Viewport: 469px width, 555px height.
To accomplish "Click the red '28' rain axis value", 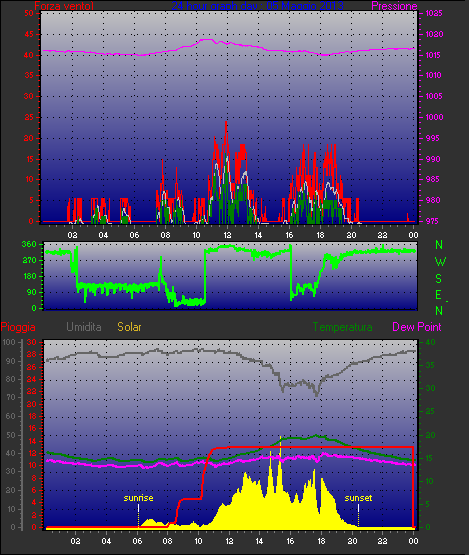I will (x=32, y=354).
